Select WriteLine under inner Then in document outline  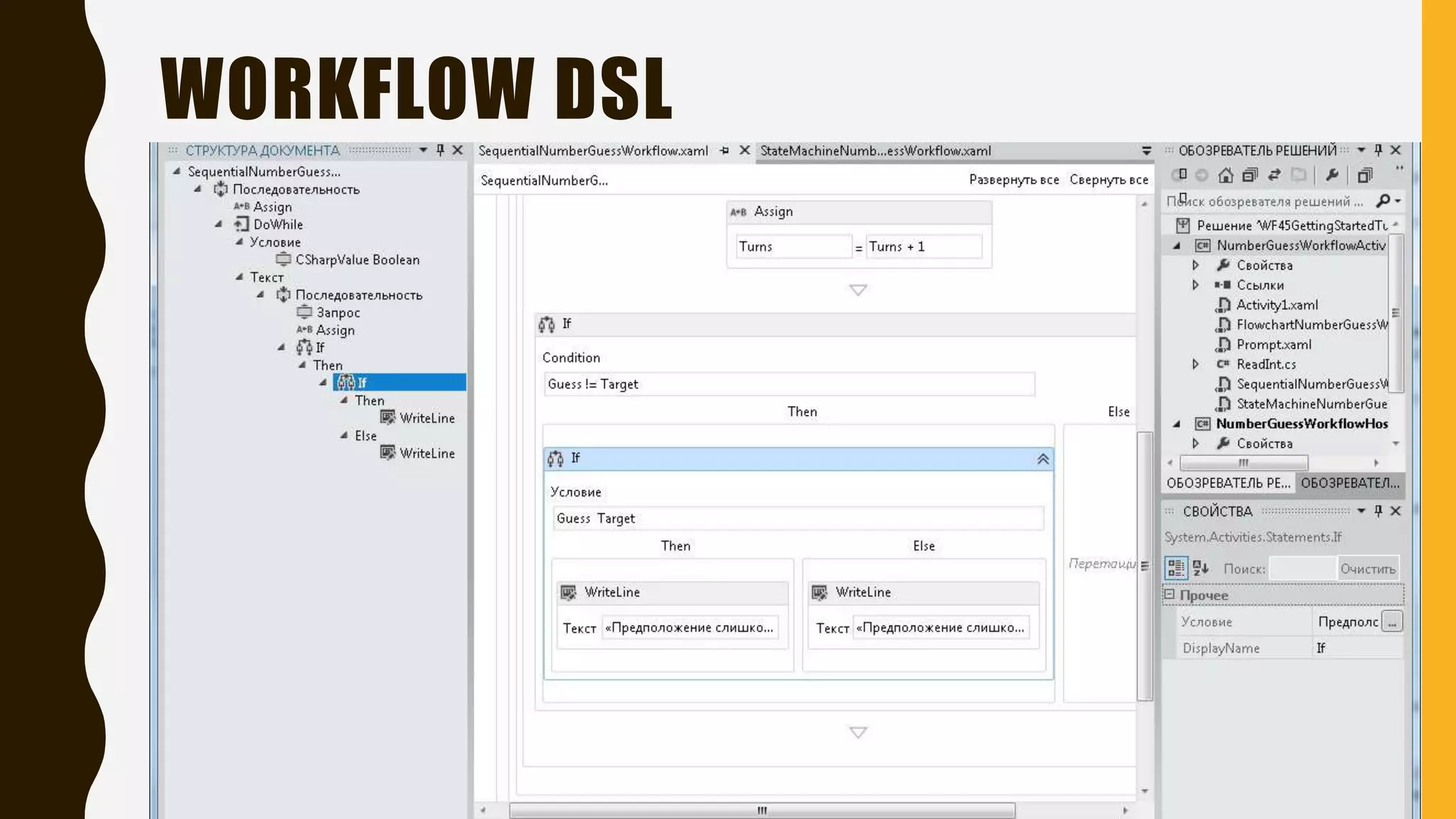[427, 418]
